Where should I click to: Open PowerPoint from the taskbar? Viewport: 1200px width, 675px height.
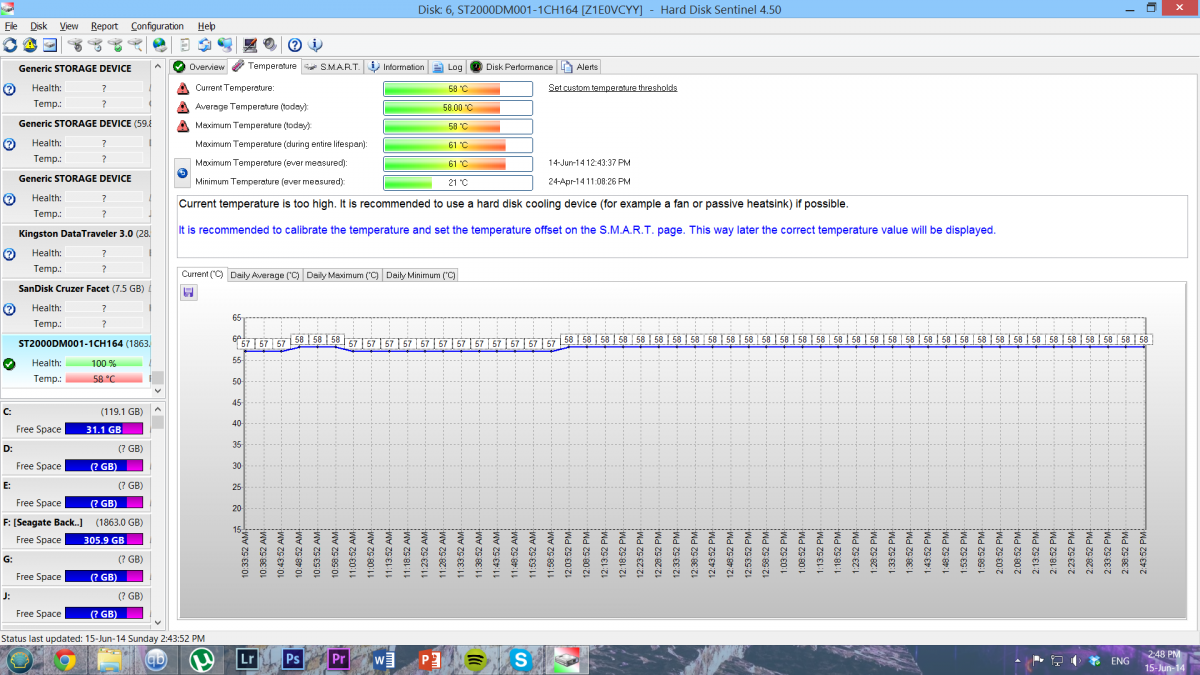tap(430, 660)
